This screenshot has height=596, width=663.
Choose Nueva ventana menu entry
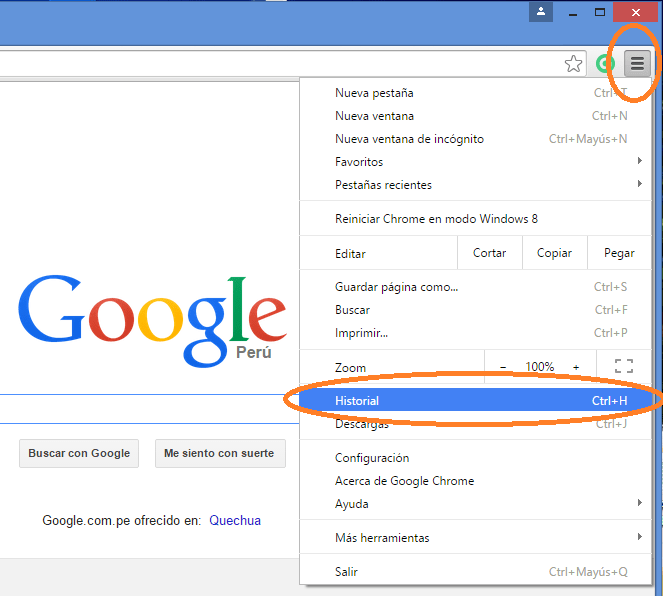coord(475,116)
